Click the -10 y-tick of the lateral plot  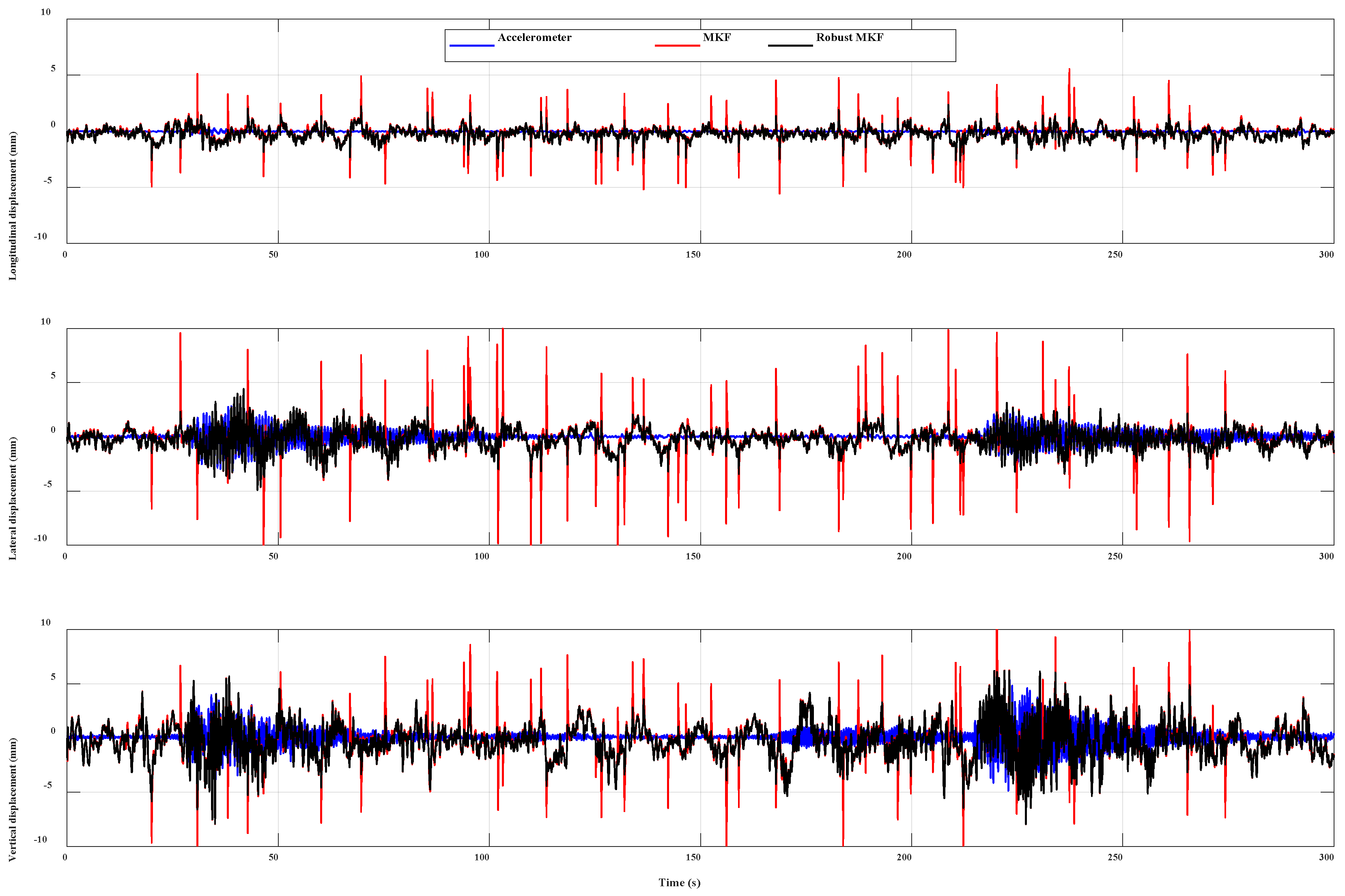click(40, 538)
